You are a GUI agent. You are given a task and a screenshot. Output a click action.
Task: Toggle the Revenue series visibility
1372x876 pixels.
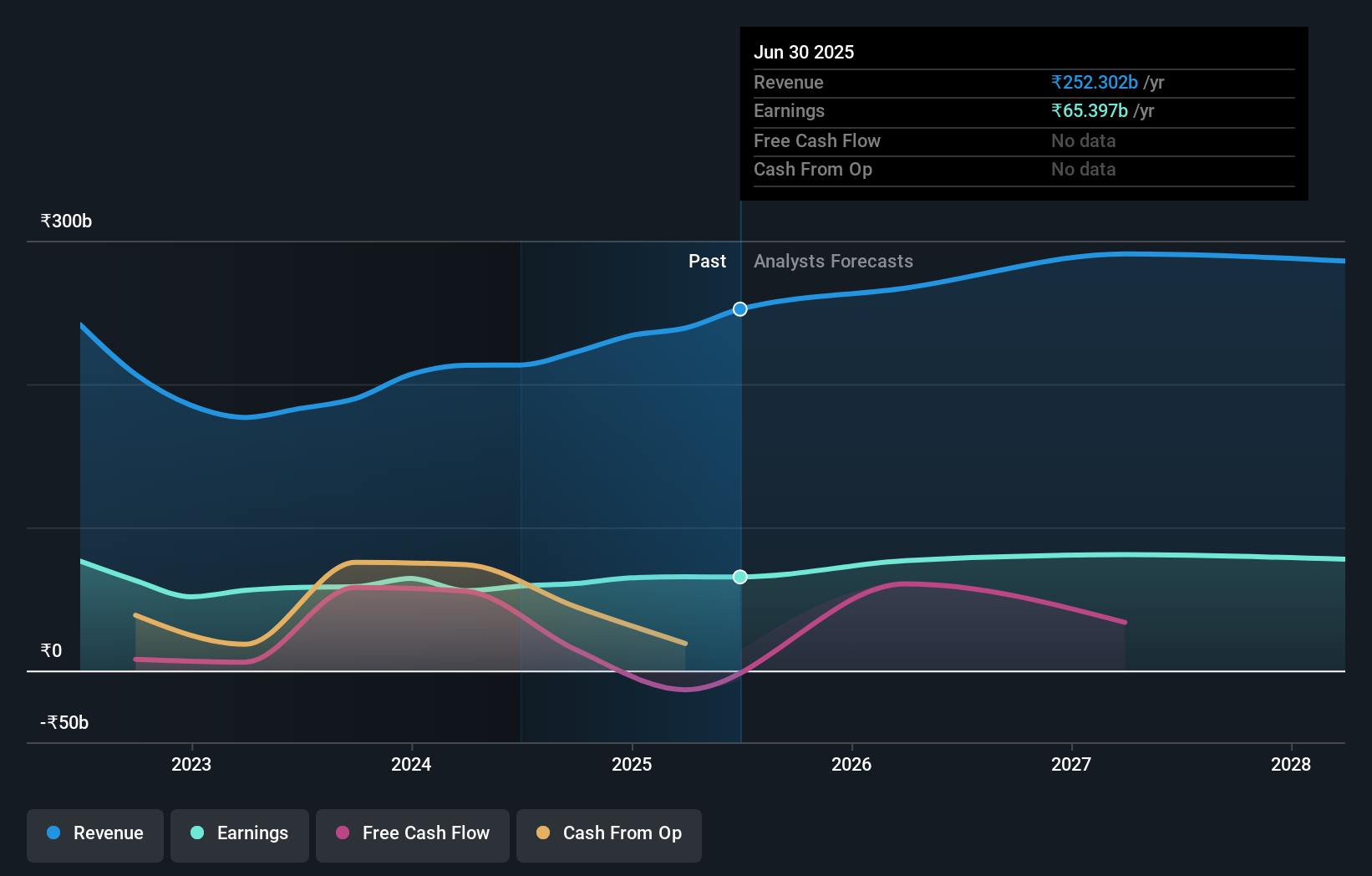[94, 833]
